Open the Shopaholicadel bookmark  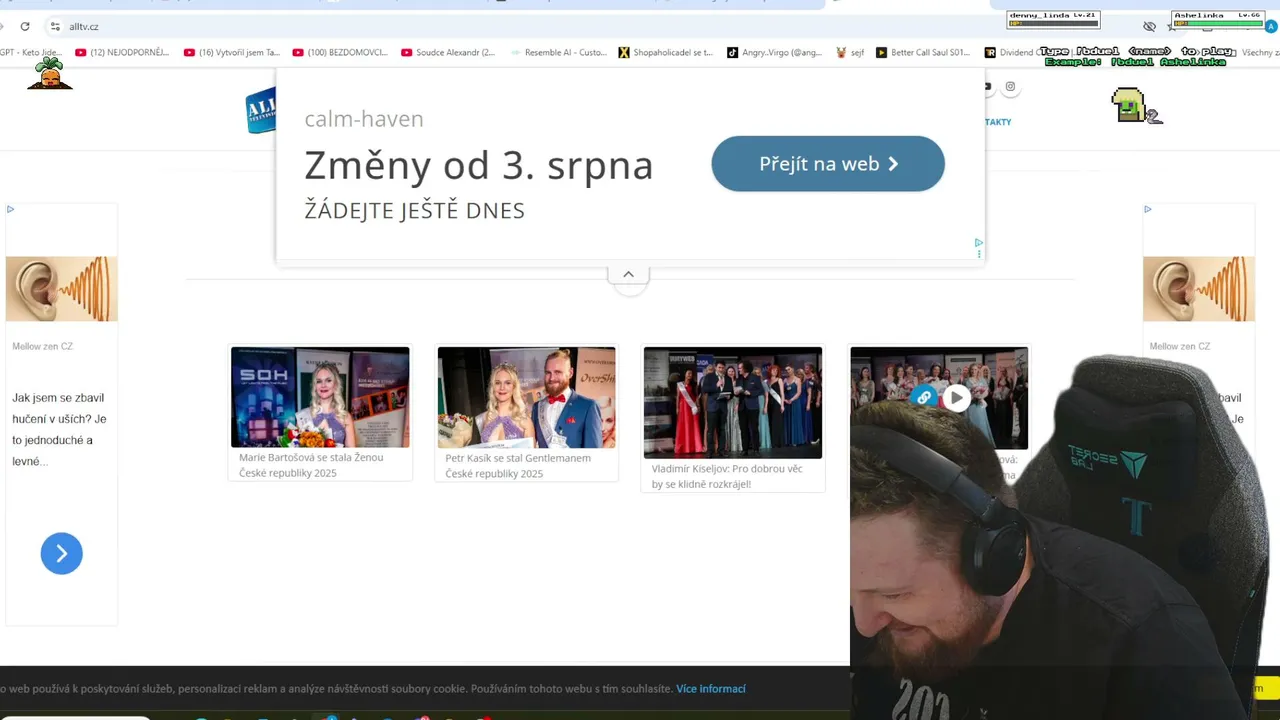click(665, 52)
